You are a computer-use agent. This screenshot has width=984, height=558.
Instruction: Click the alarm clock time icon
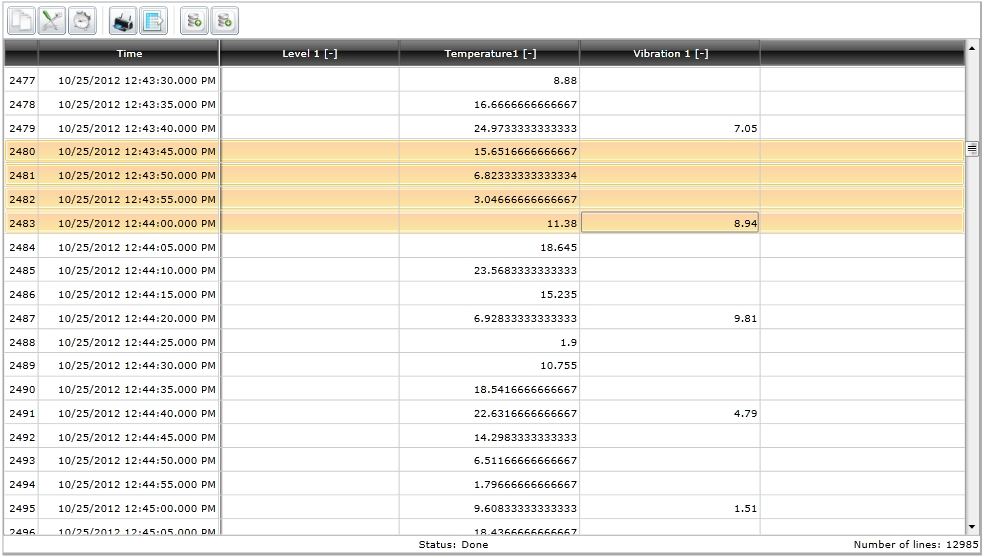pos(83,20)
